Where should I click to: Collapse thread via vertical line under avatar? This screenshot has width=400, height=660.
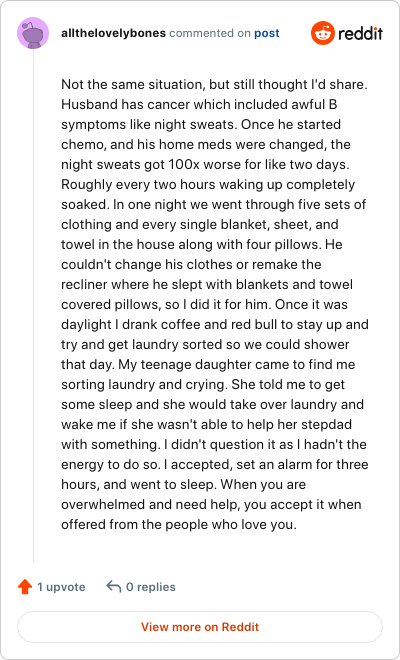pos(33,306)
